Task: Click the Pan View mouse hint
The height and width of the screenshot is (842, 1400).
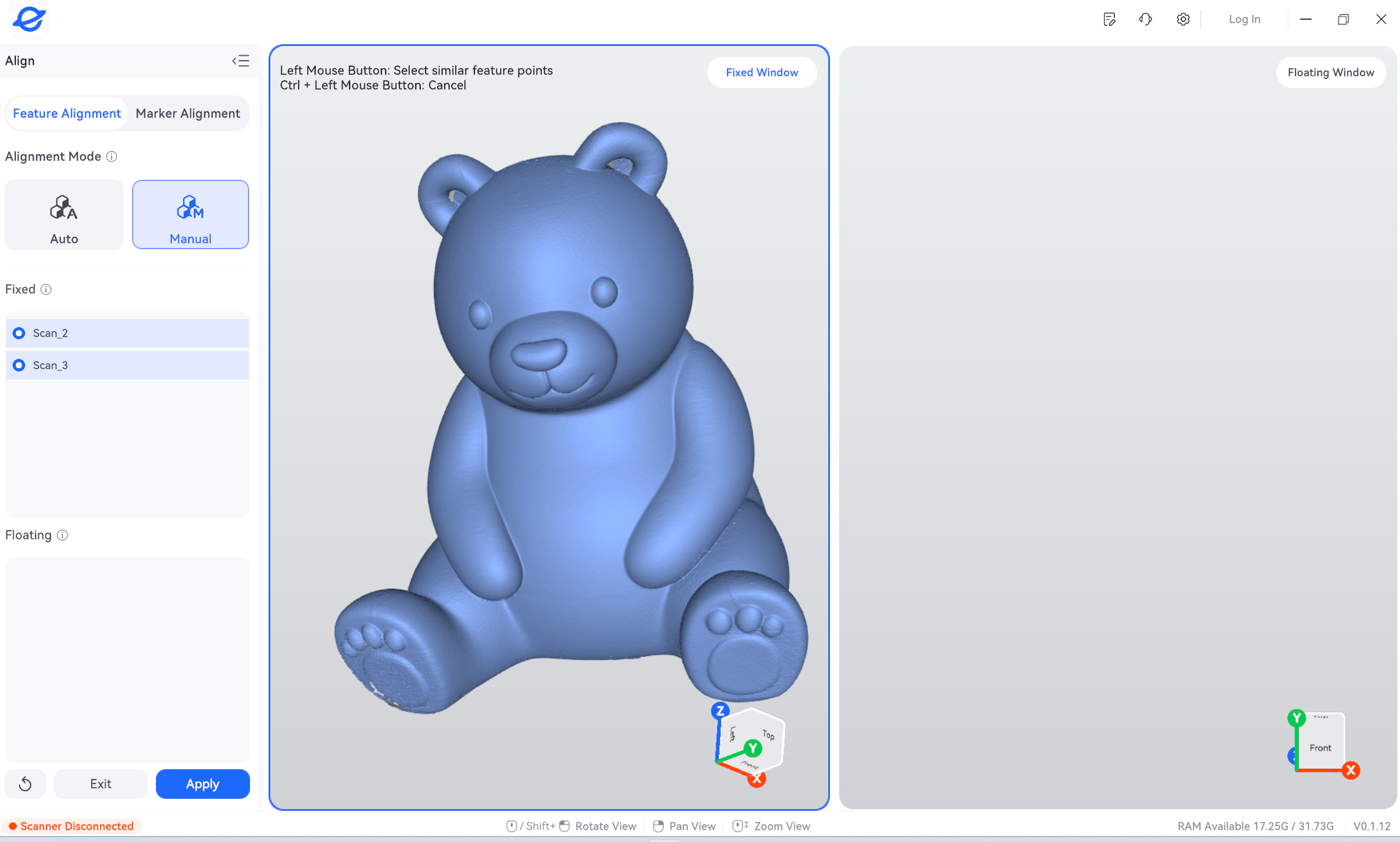Action: pos(684,826)
